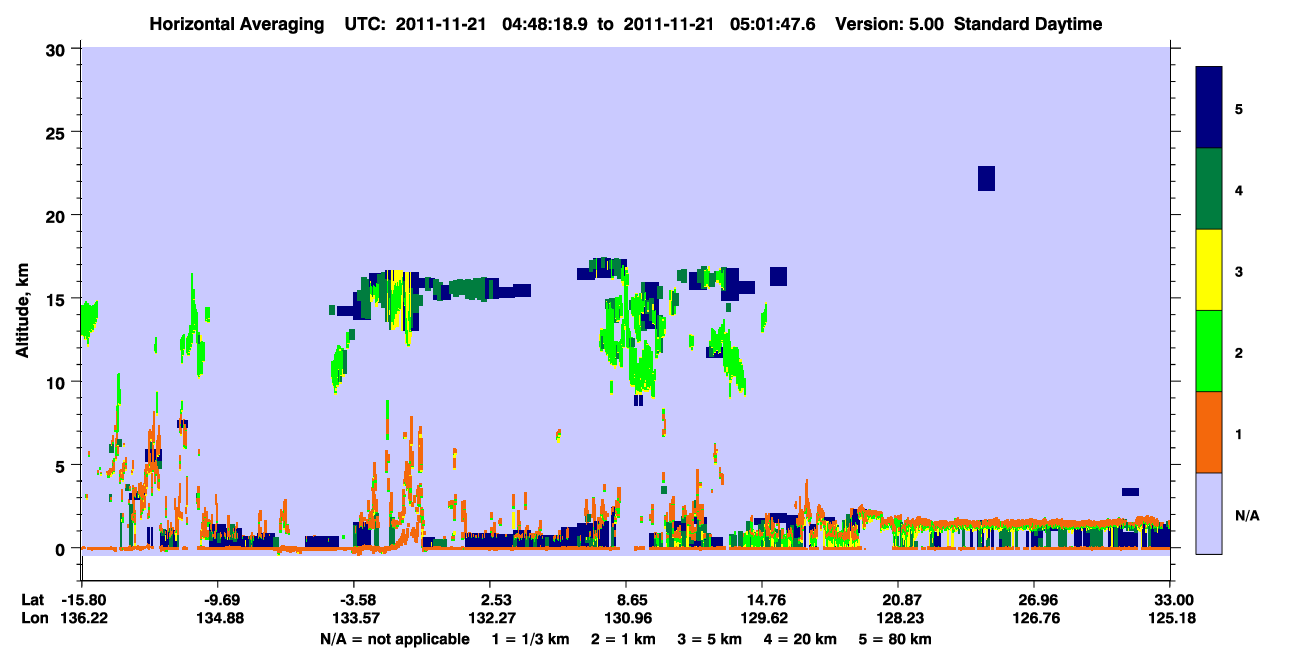Click the y-axis tick label 20
This screenshot has height=667, width=1300.
[x=58, y=215]
